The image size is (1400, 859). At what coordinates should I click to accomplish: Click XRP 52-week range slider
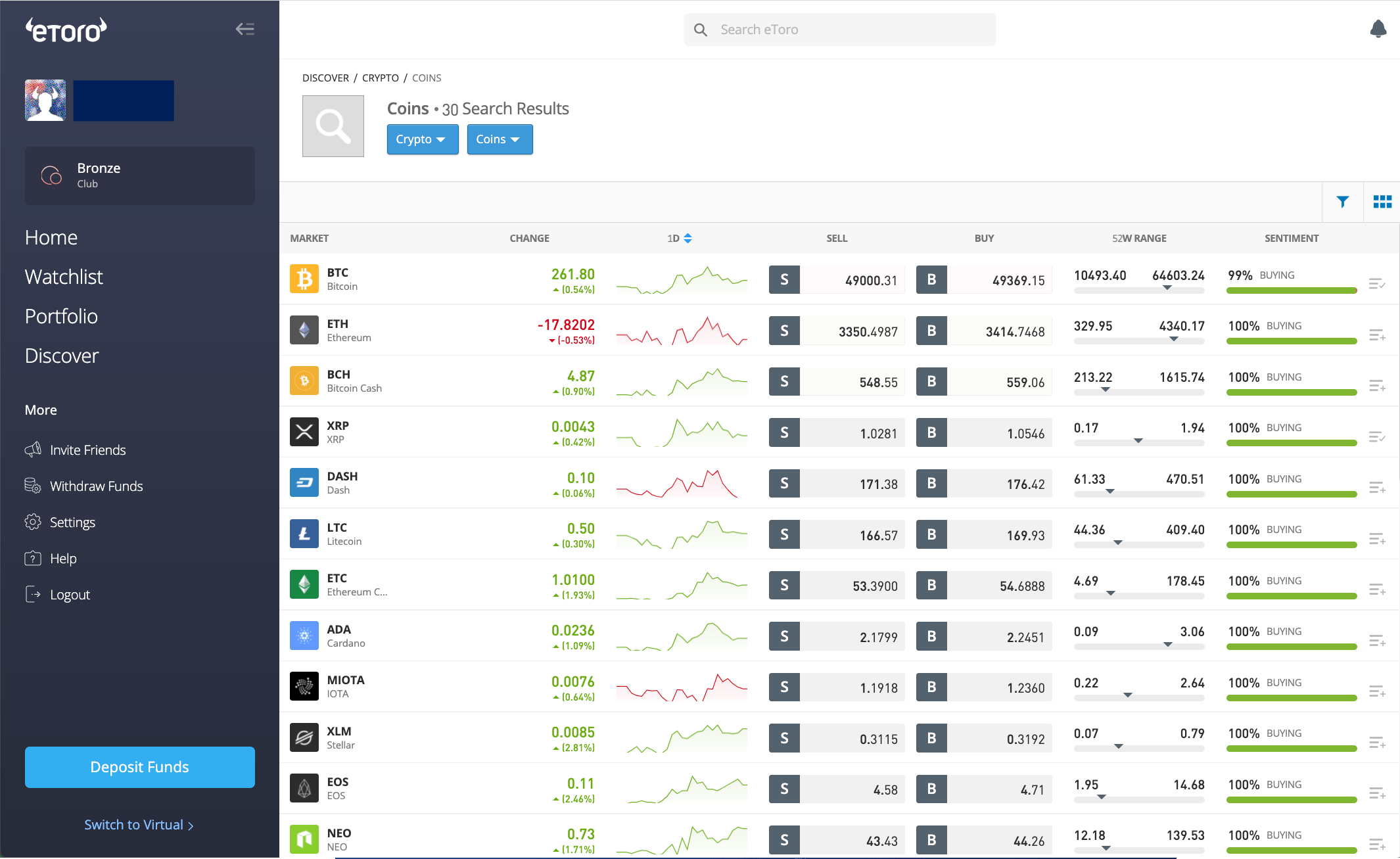tap(1139, 442)
